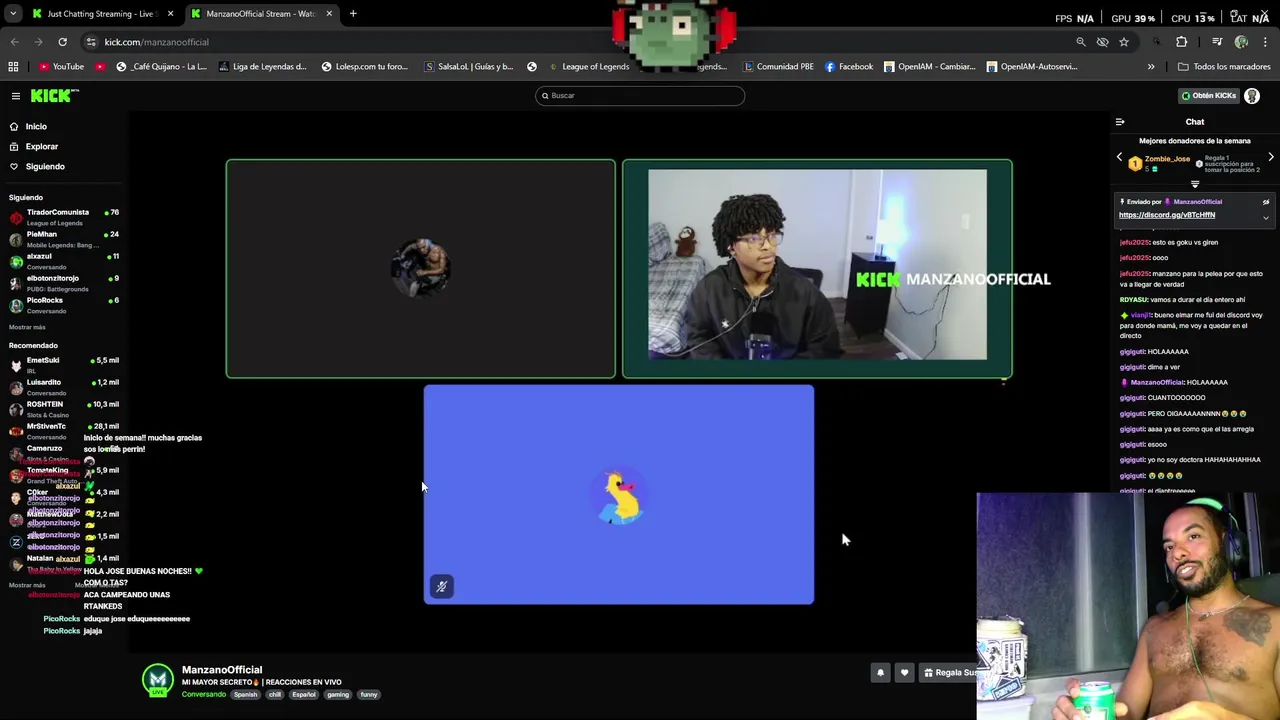
Task: Collapse the chat panel with arrow icon
Action: click(x=1120, y=122)
